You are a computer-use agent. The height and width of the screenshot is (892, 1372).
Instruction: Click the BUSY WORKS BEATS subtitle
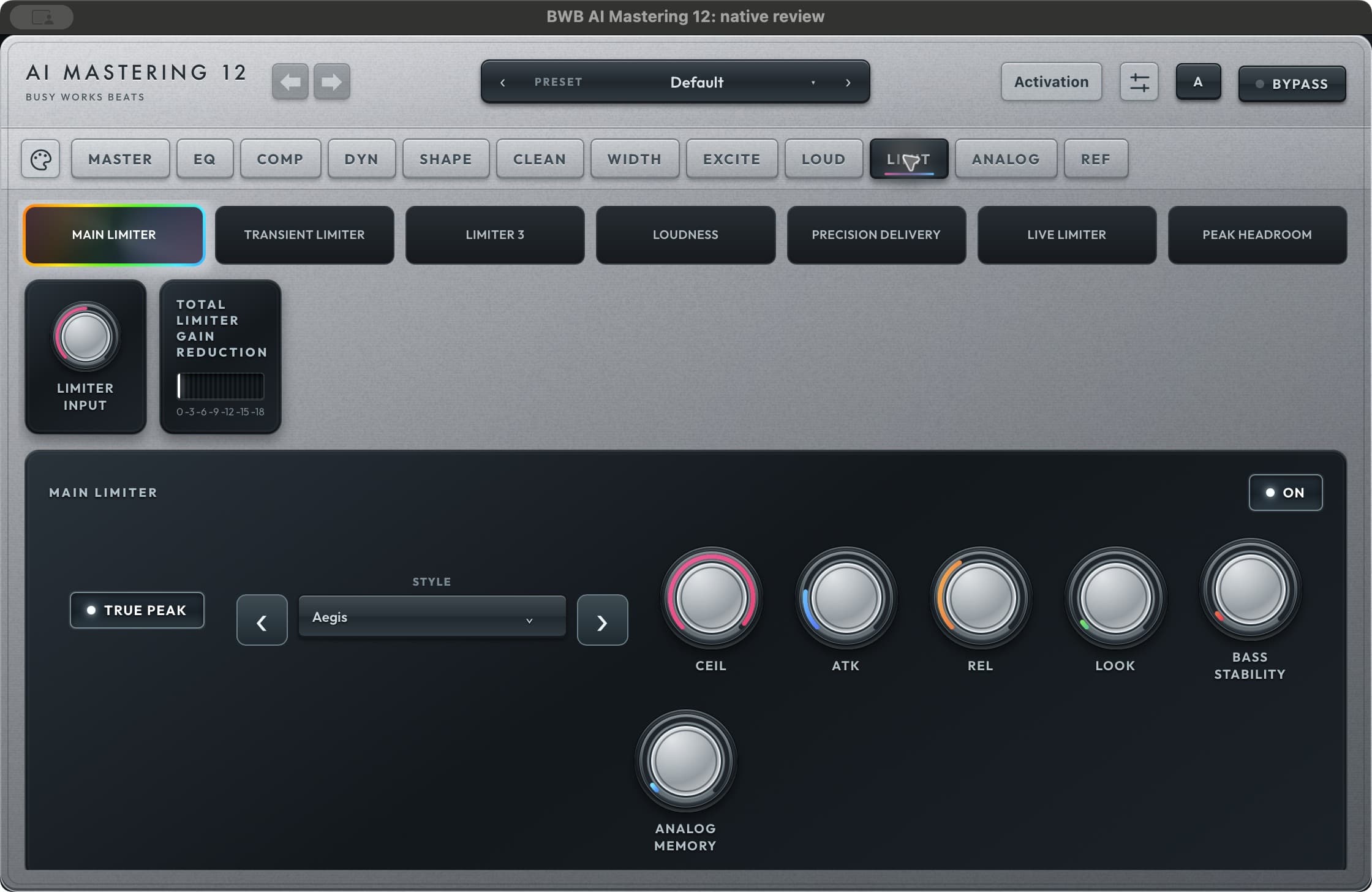(85, 97)
